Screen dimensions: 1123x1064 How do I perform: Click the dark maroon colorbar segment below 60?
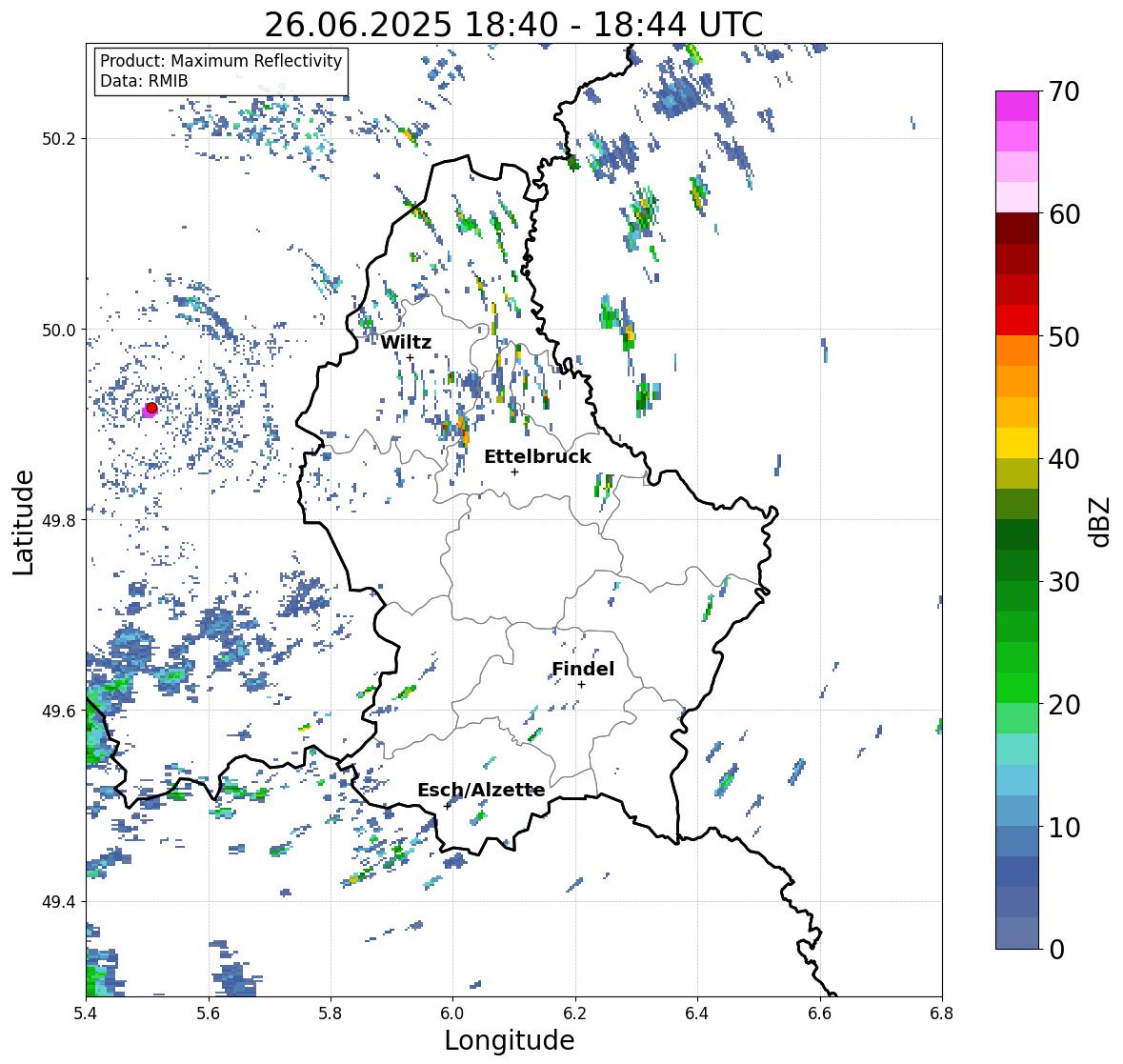coord(1017,230)
